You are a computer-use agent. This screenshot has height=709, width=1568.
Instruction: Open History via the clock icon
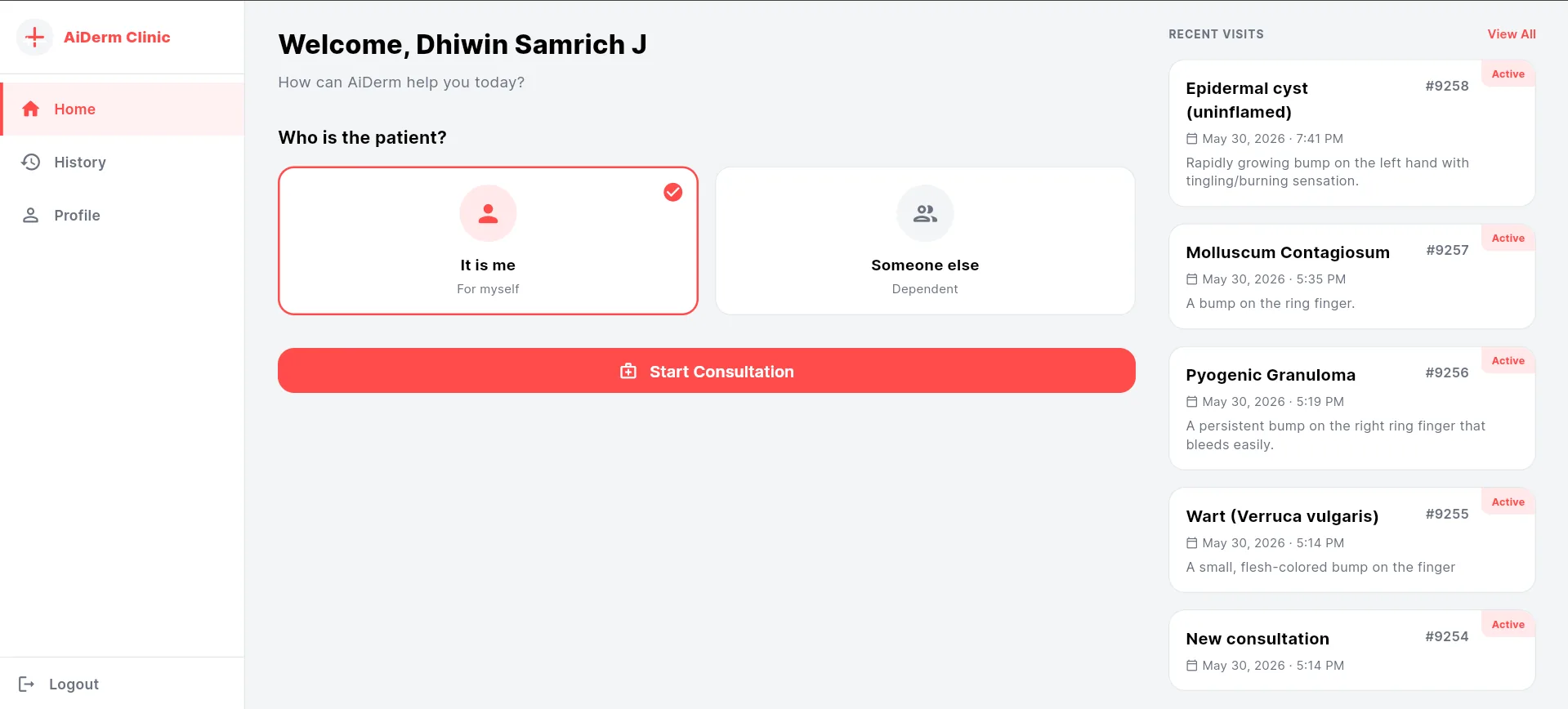pos(31,162)
